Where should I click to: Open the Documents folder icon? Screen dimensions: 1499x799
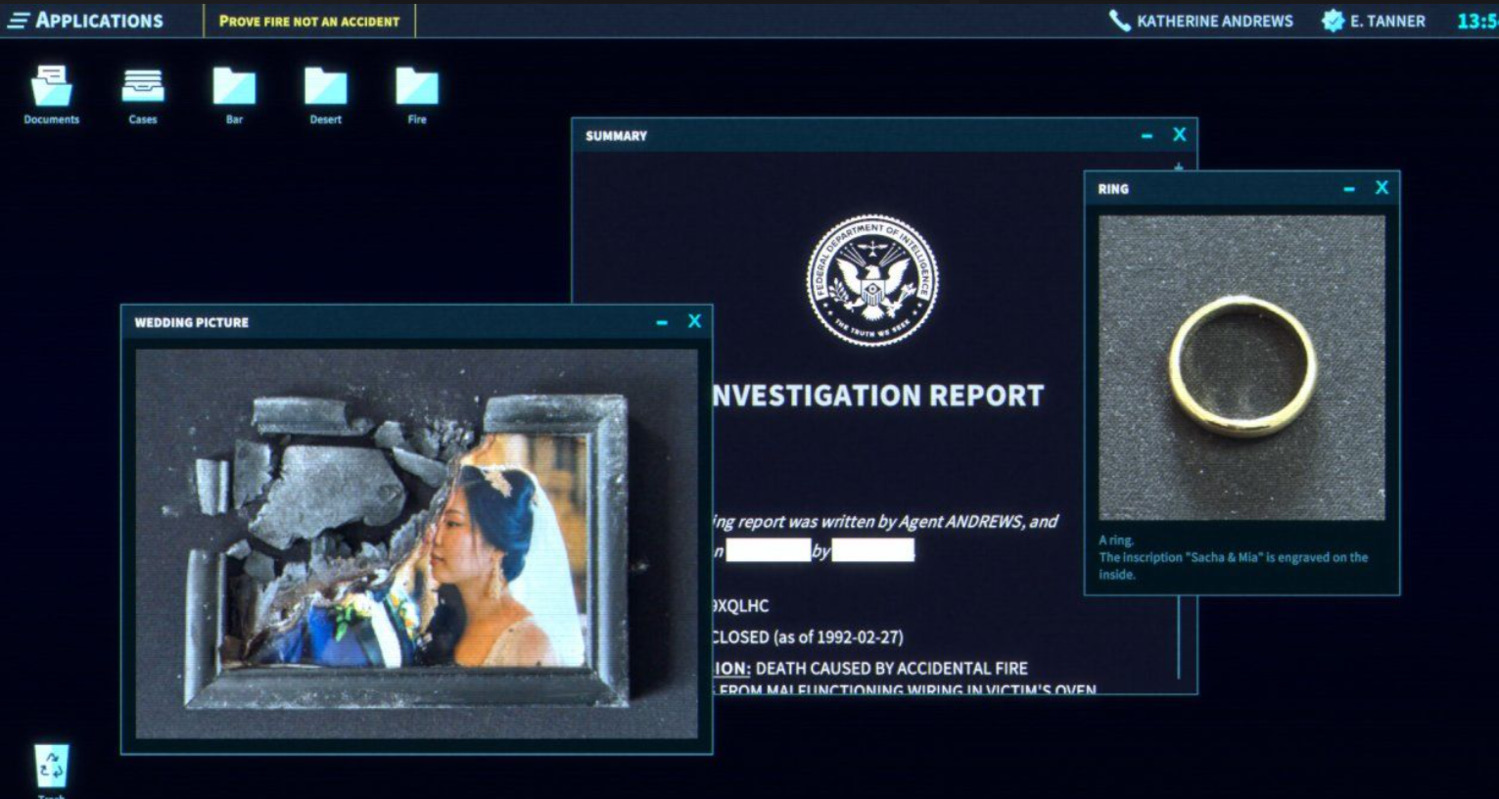(x=51, y=87)
